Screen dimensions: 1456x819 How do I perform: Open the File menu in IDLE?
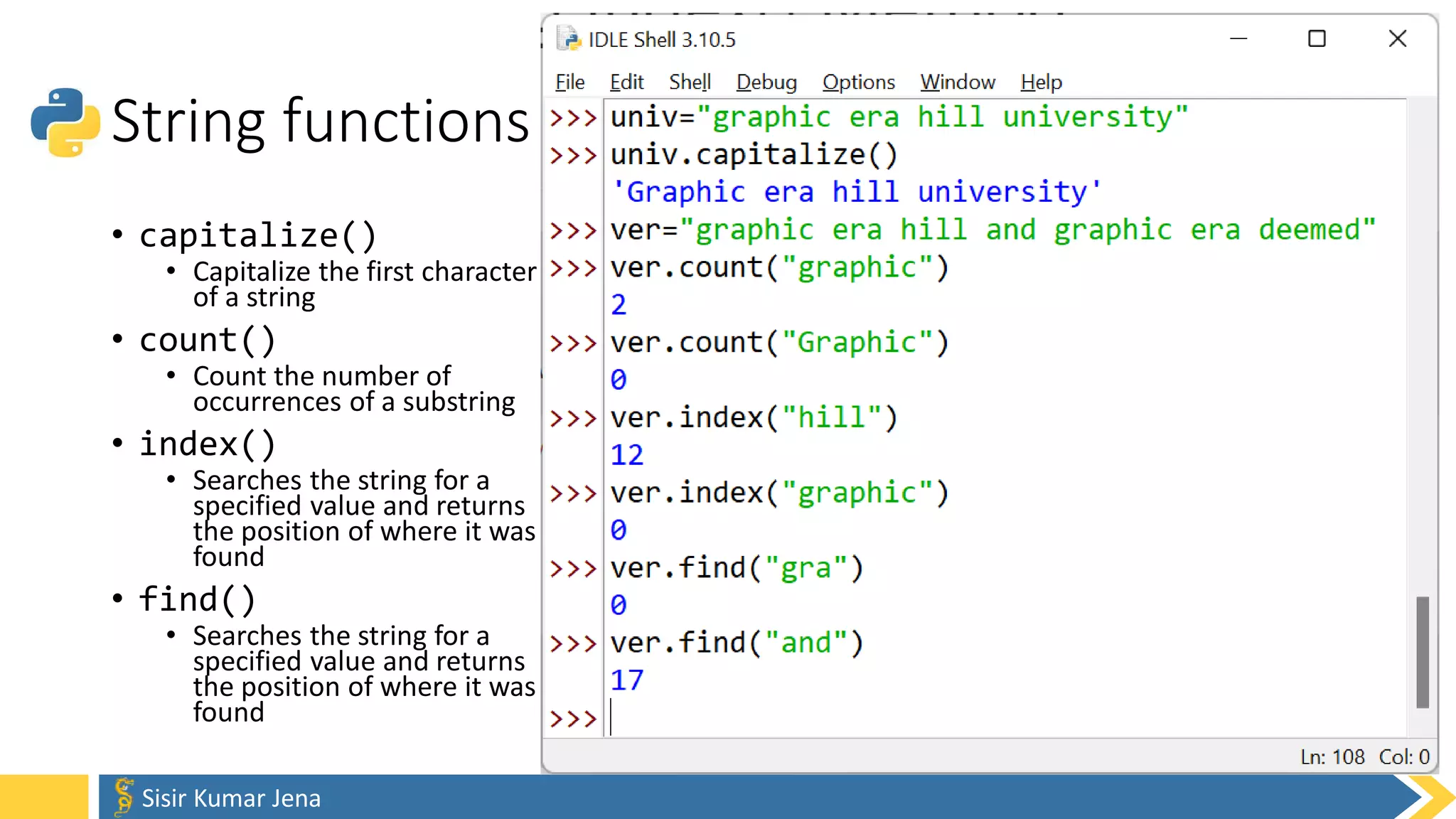[x=569, y=82]
